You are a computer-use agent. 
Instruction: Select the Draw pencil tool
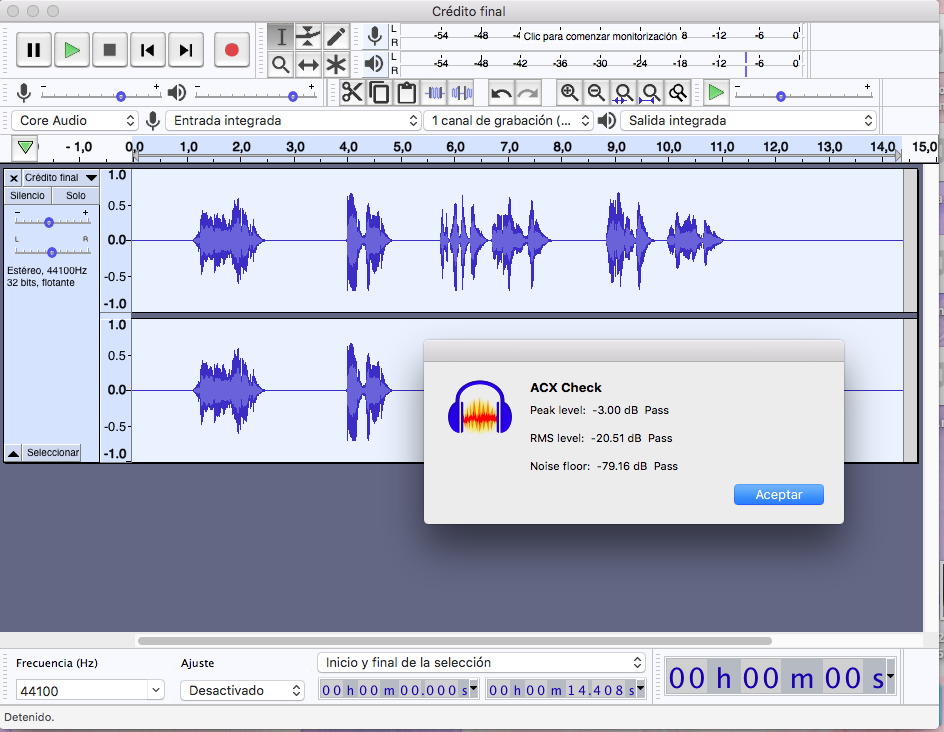point(336,37)
